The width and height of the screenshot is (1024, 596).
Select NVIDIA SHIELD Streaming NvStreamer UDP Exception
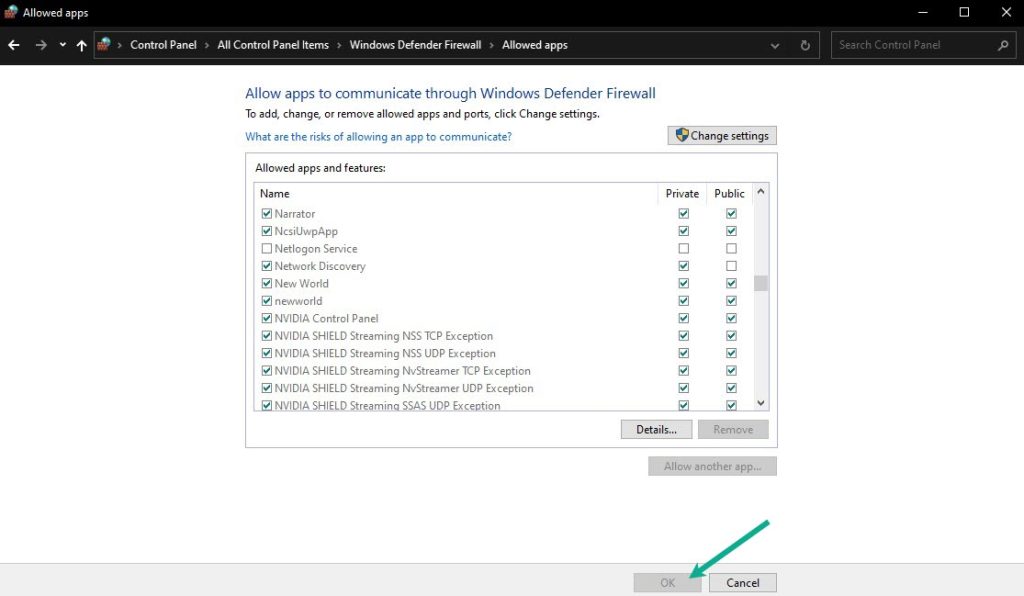coord(404,388)
